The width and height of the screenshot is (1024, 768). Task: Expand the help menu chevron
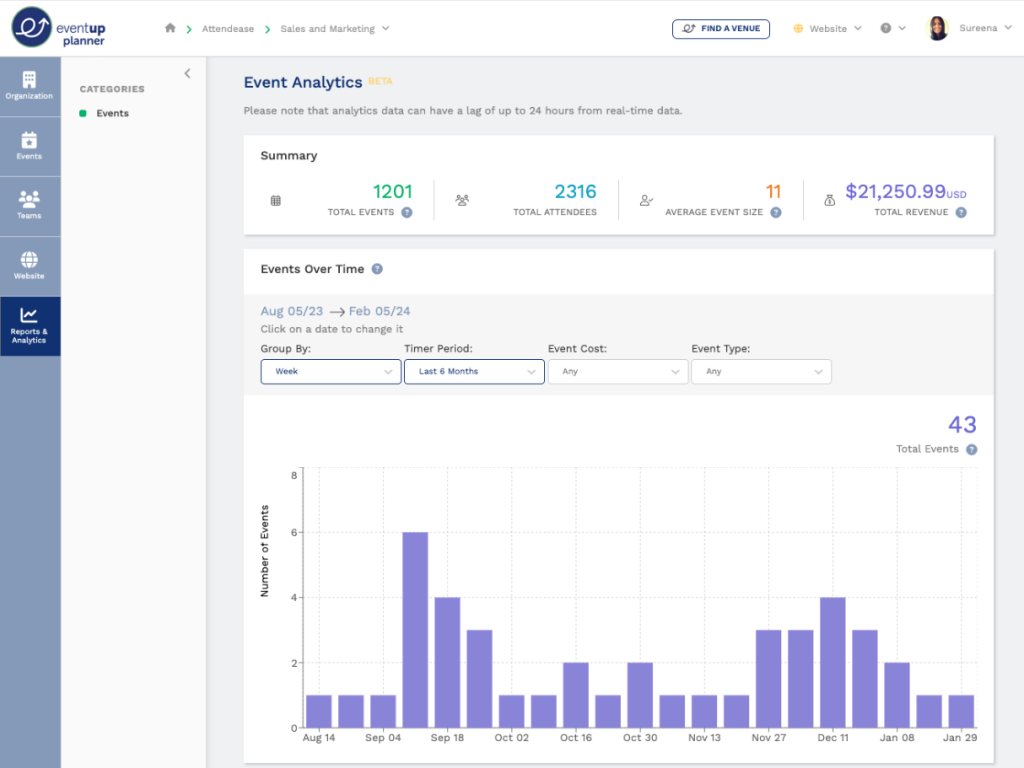(x=903, y=28)
